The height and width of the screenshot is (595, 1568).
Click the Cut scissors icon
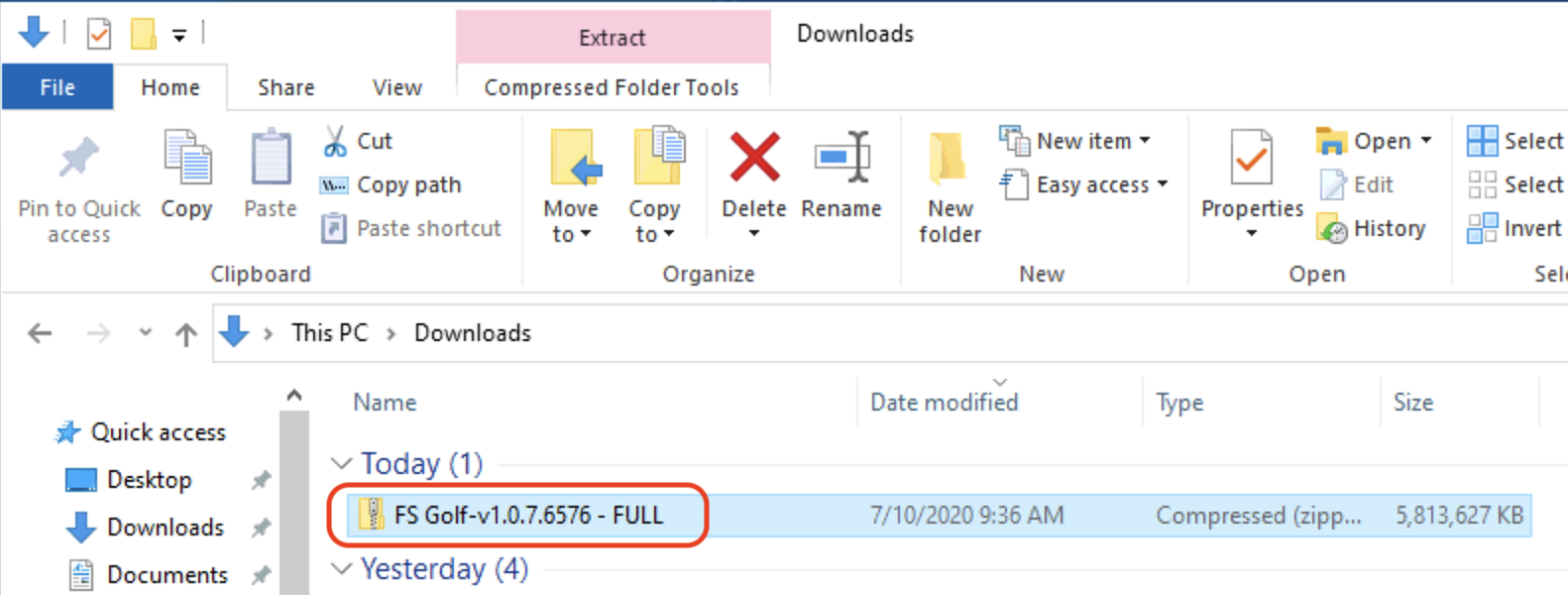[335, 141]
